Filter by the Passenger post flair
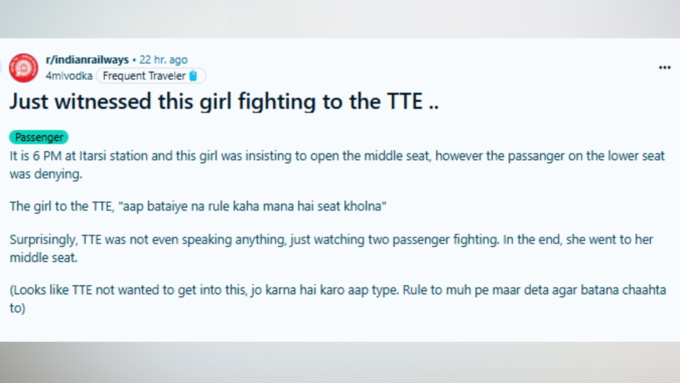Viewport: 680px width, 383px height. (x=39, y=137)
